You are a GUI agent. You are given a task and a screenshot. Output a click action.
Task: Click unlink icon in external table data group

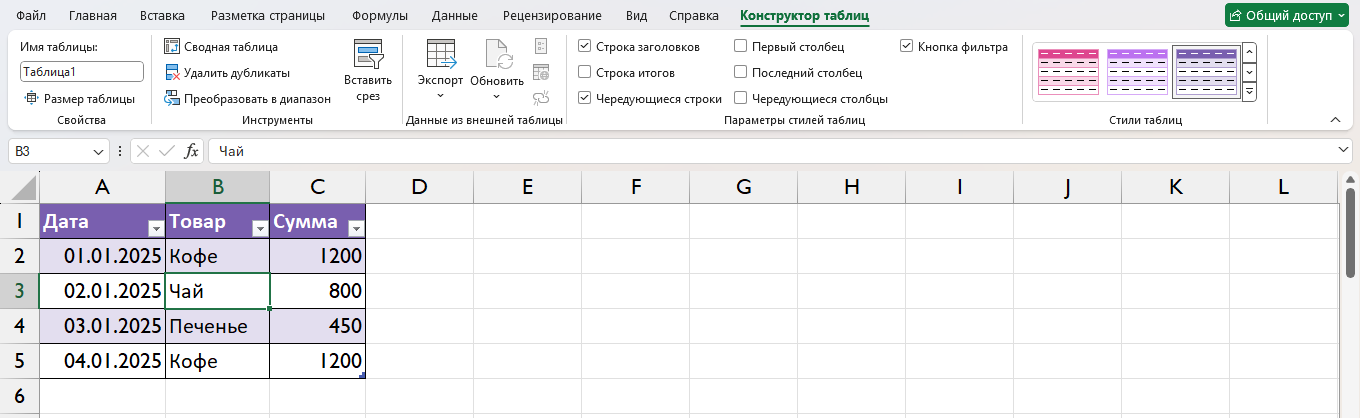pyautogui.click(x=541, y=98)
